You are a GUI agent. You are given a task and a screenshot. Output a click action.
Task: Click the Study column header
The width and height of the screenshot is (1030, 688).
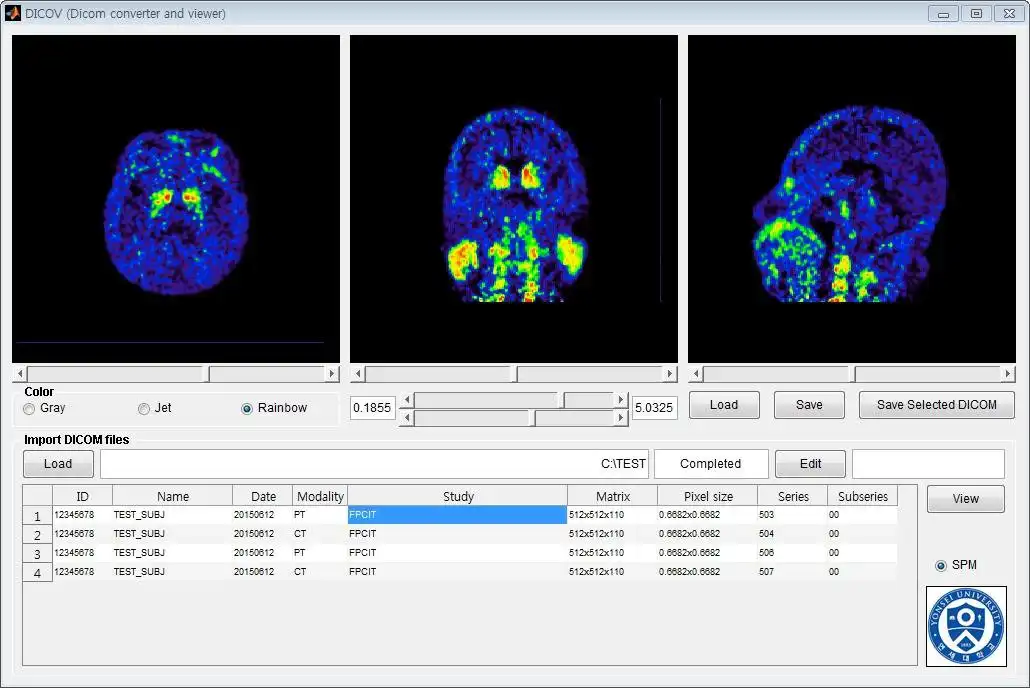point(458,496)
